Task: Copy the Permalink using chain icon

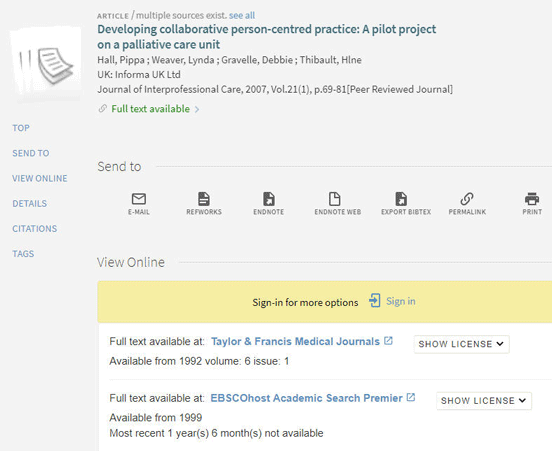Action: [467, 199]
